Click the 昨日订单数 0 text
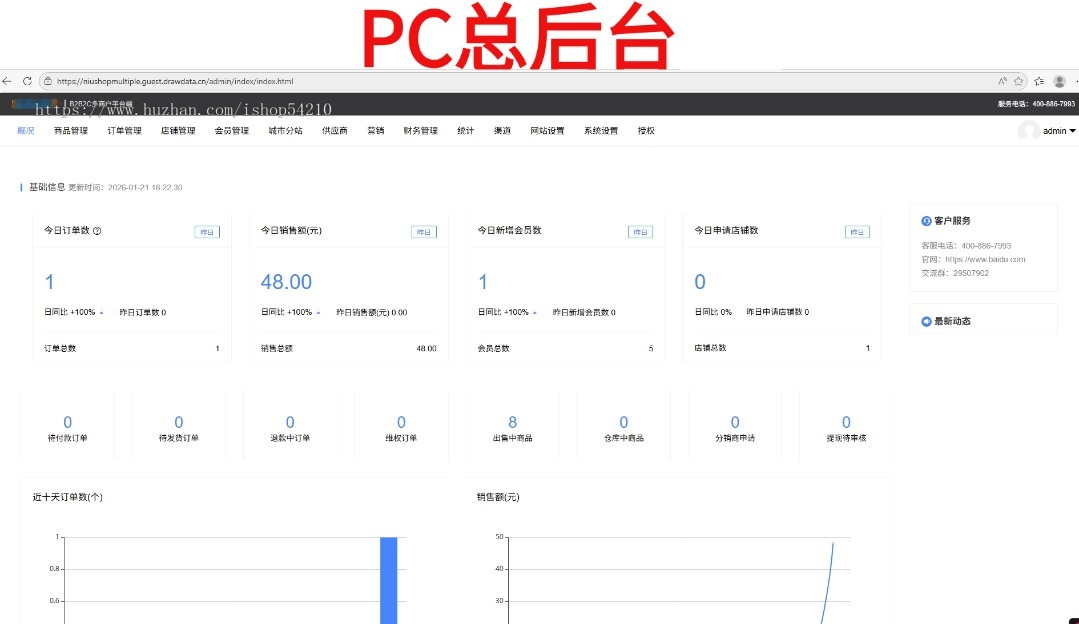Screen dimensions: 1079x624 click(x=142, y=312)
